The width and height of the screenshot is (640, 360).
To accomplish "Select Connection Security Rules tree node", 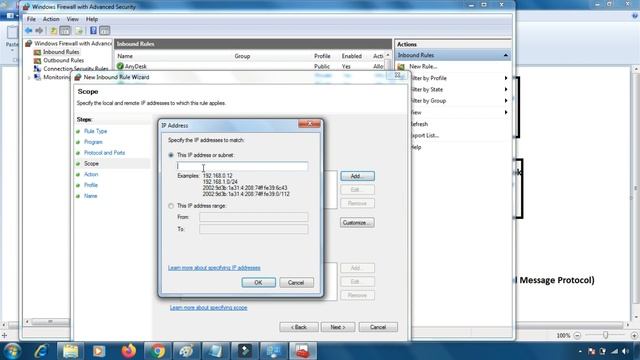I will click(x=76, y=69).
